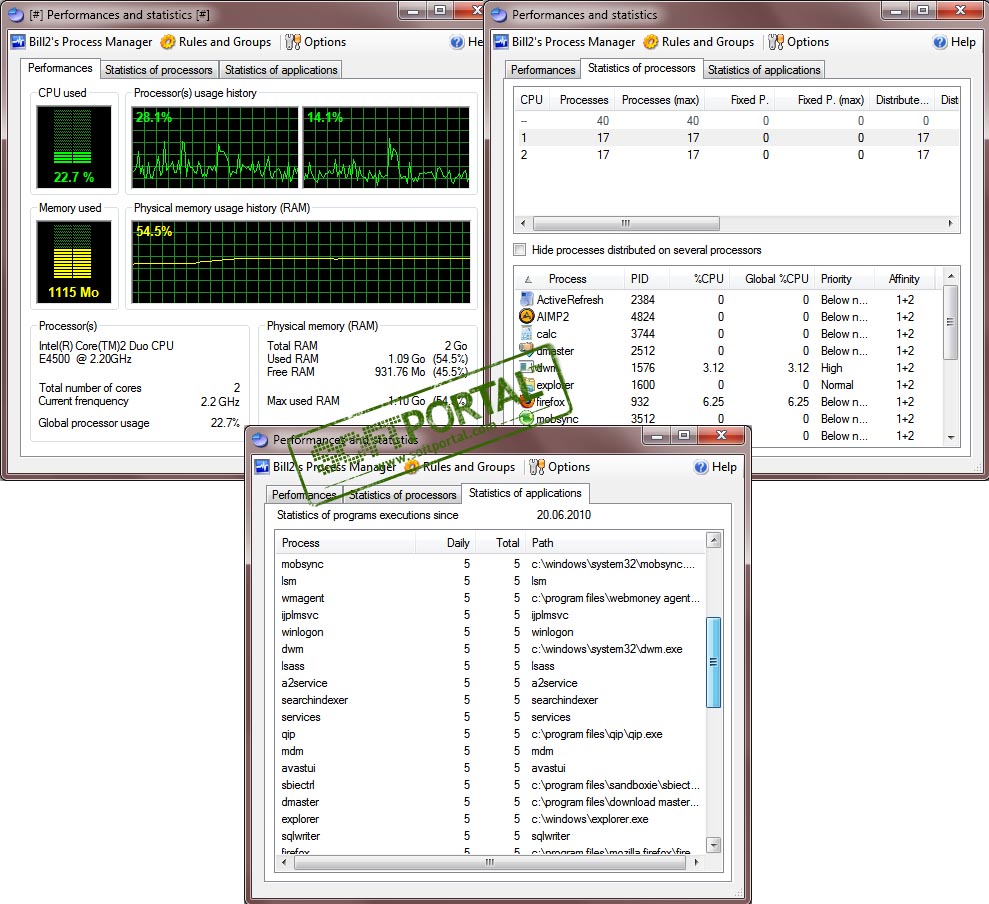
Task: Click the Help question-mark icon in bottom window
Action: click(x=701, y=467)
